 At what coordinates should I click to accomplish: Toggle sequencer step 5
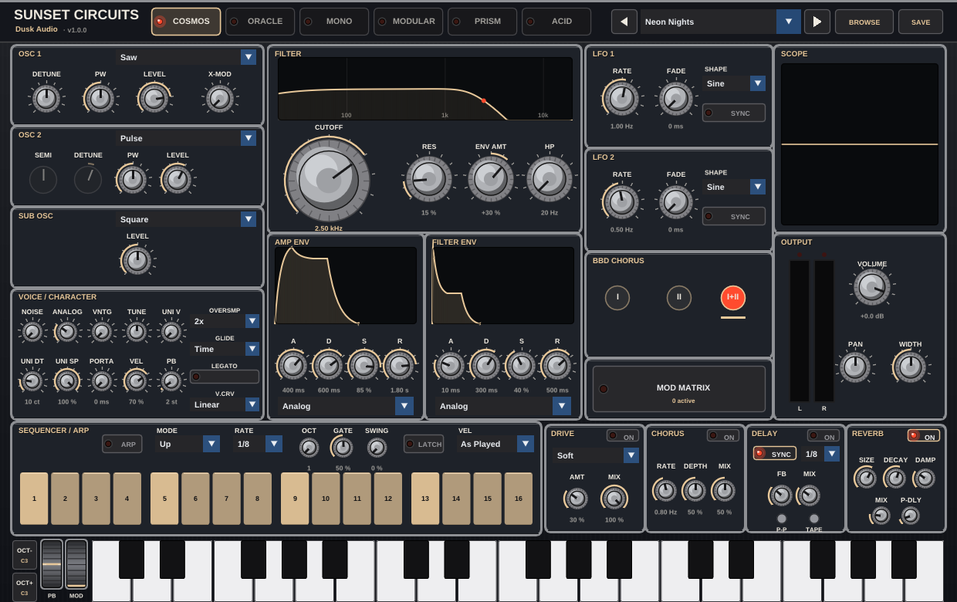click(x=164, y=499)
